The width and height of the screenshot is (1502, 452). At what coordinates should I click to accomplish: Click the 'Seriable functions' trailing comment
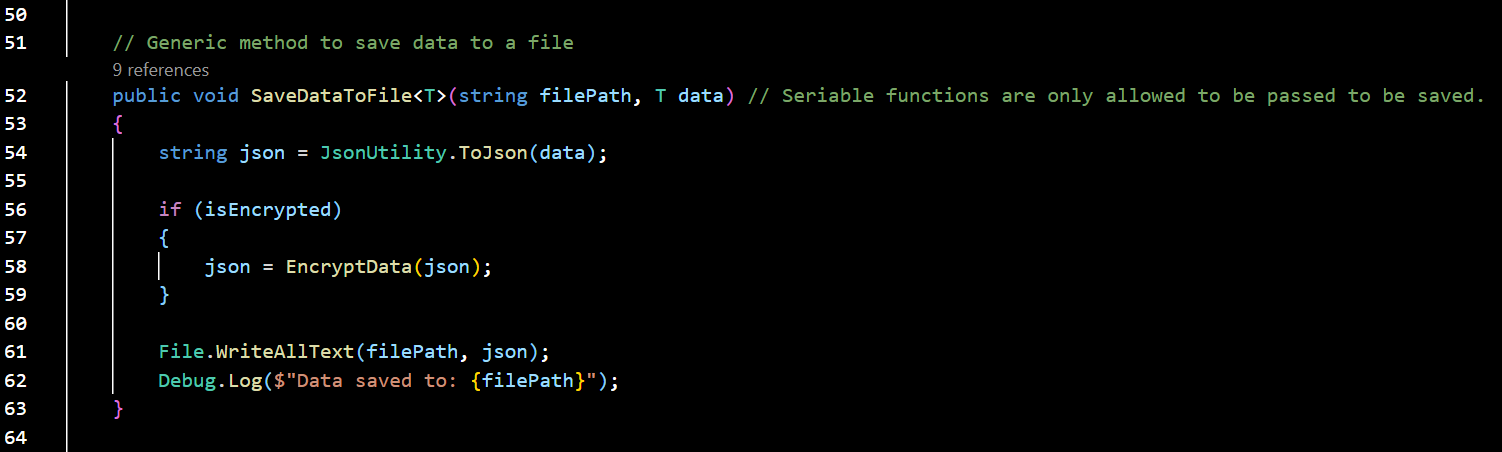point(1116,96)
